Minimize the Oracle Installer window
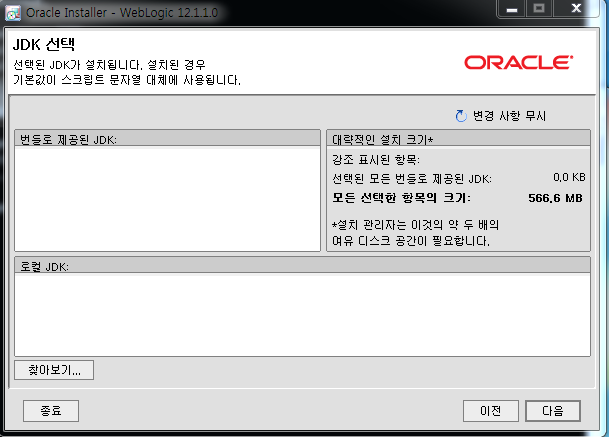 512,9
